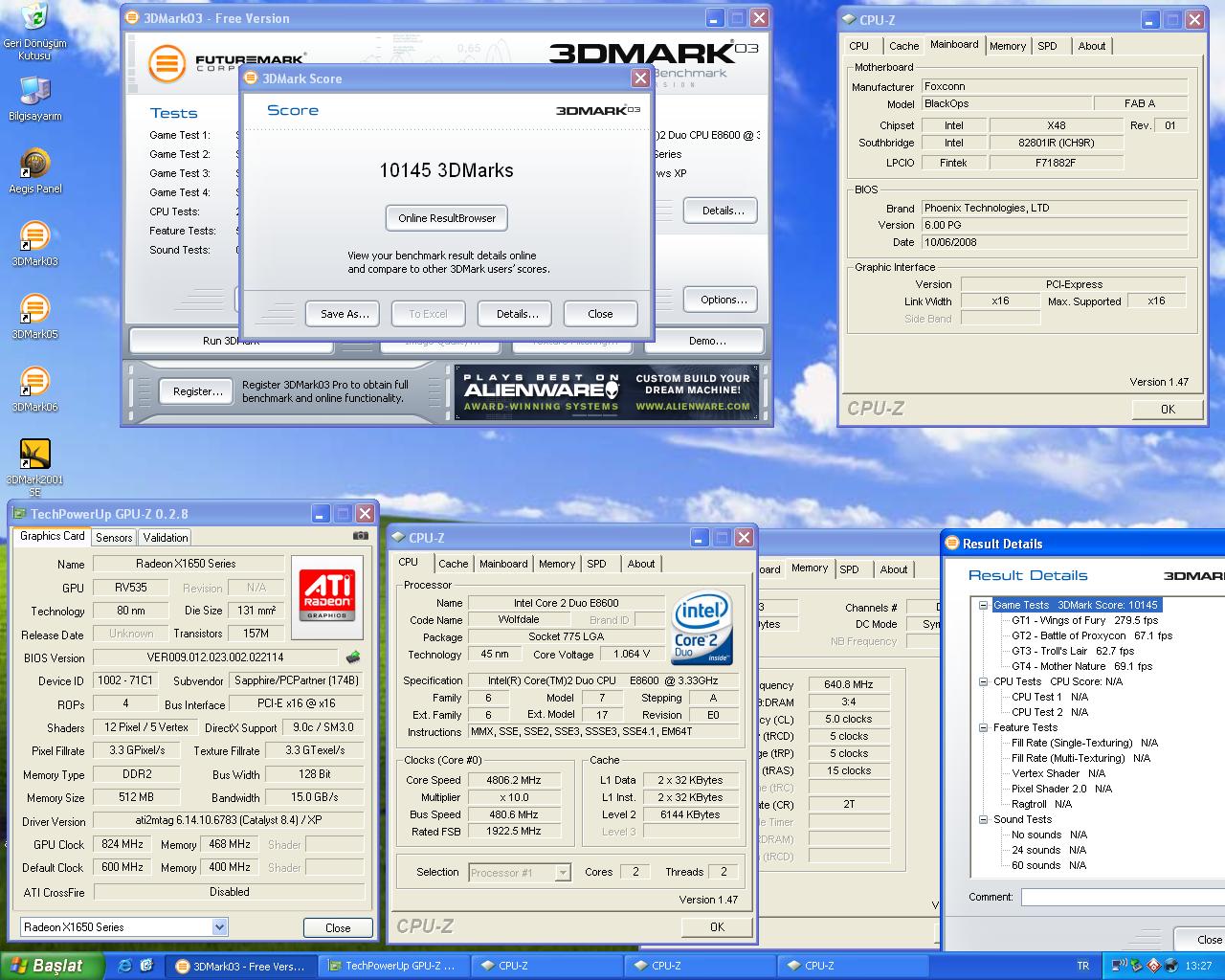This screenshot has height=980, width=1225.
Task: Click the Comment input field
Action: point(1123,897)
